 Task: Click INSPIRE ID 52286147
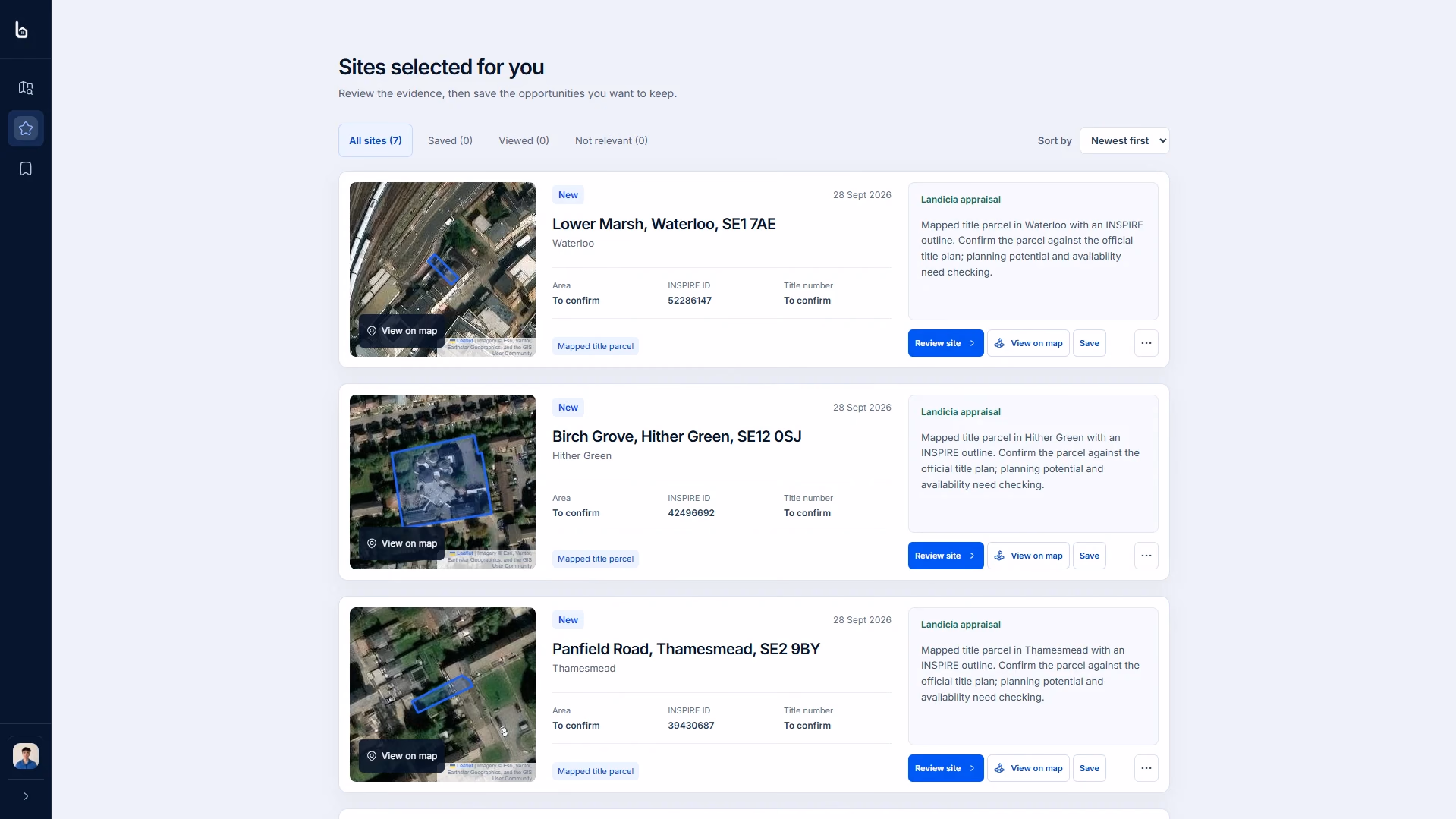[690, 301]
